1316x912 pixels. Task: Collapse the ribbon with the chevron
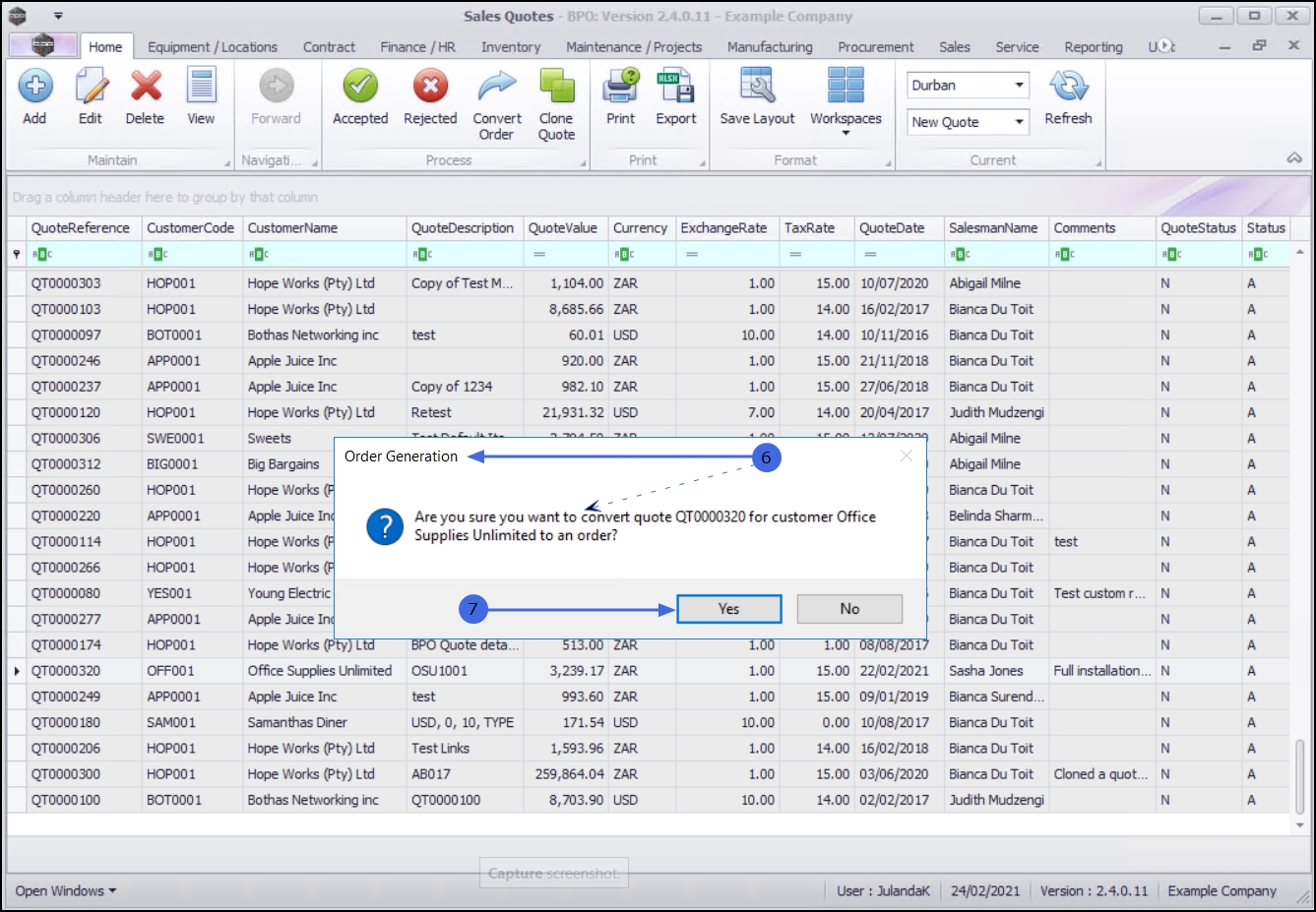(1294, 158)
